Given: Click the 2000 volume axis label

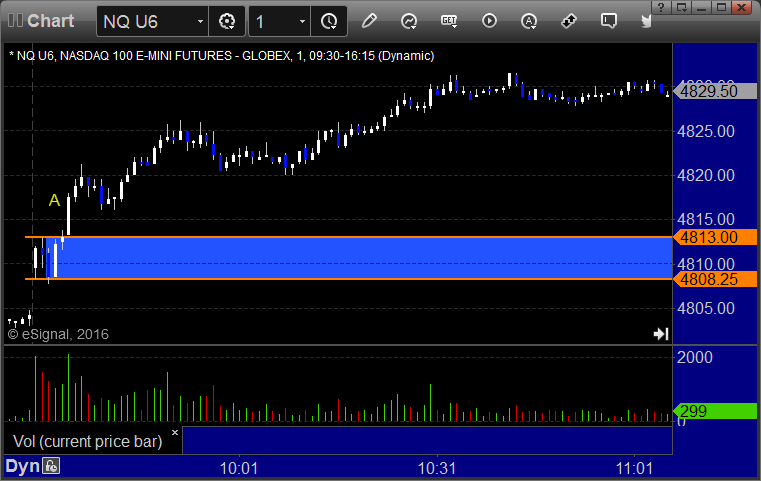Looking at the screenshot, I should tap(695, 357).
